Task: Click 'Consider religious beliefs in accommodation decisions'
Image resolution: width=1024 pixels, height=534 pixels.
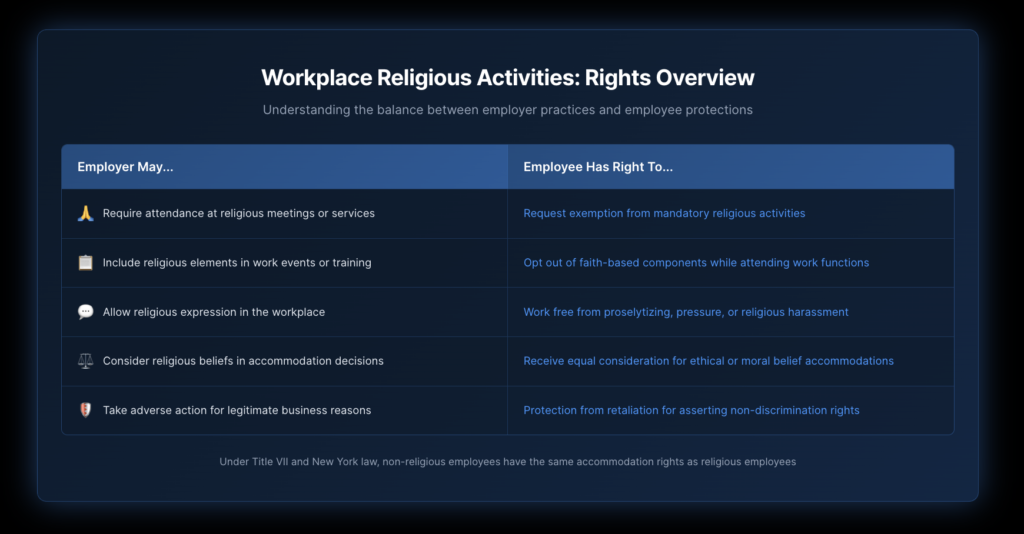Action: [243, 361]
